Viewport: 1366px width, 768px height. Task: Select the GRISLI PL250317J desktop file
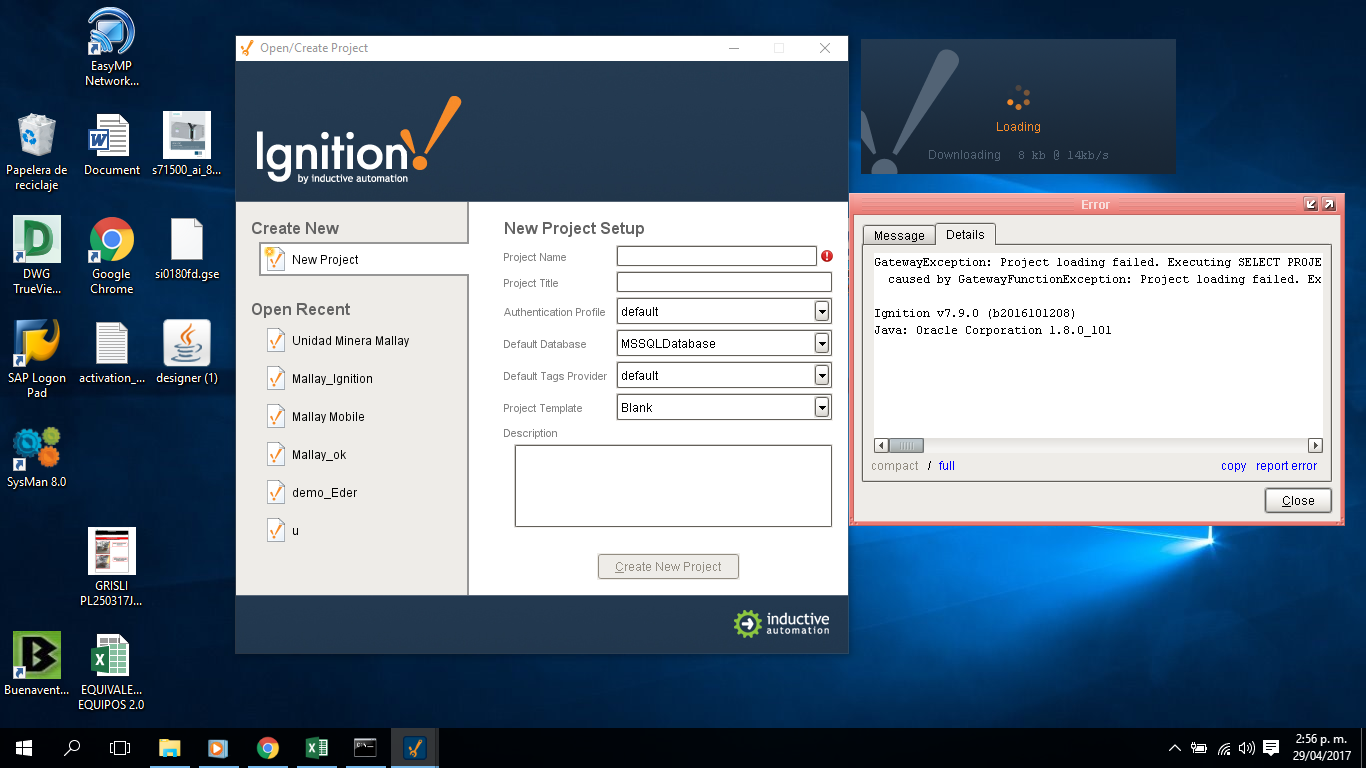[x=111, y=567]
